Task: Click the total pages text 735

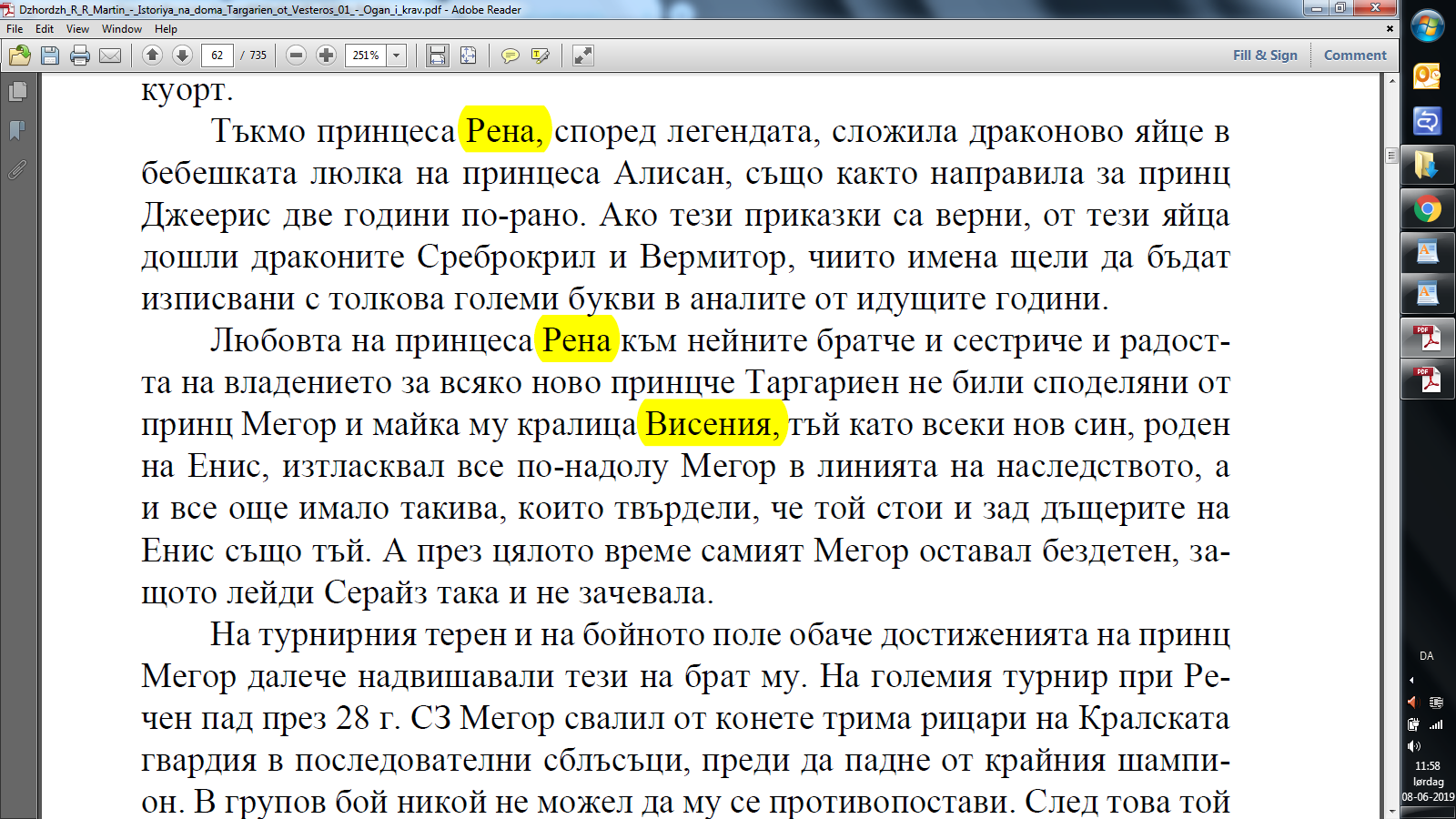Action: (x=258, y=56)
